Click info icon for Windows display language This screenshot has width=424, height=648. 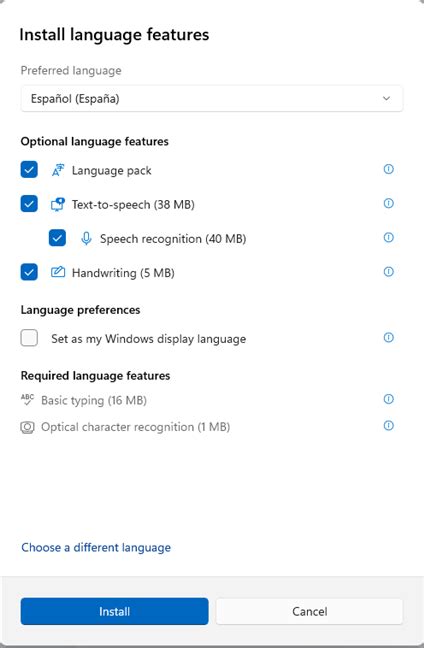(x=388, y=338)
